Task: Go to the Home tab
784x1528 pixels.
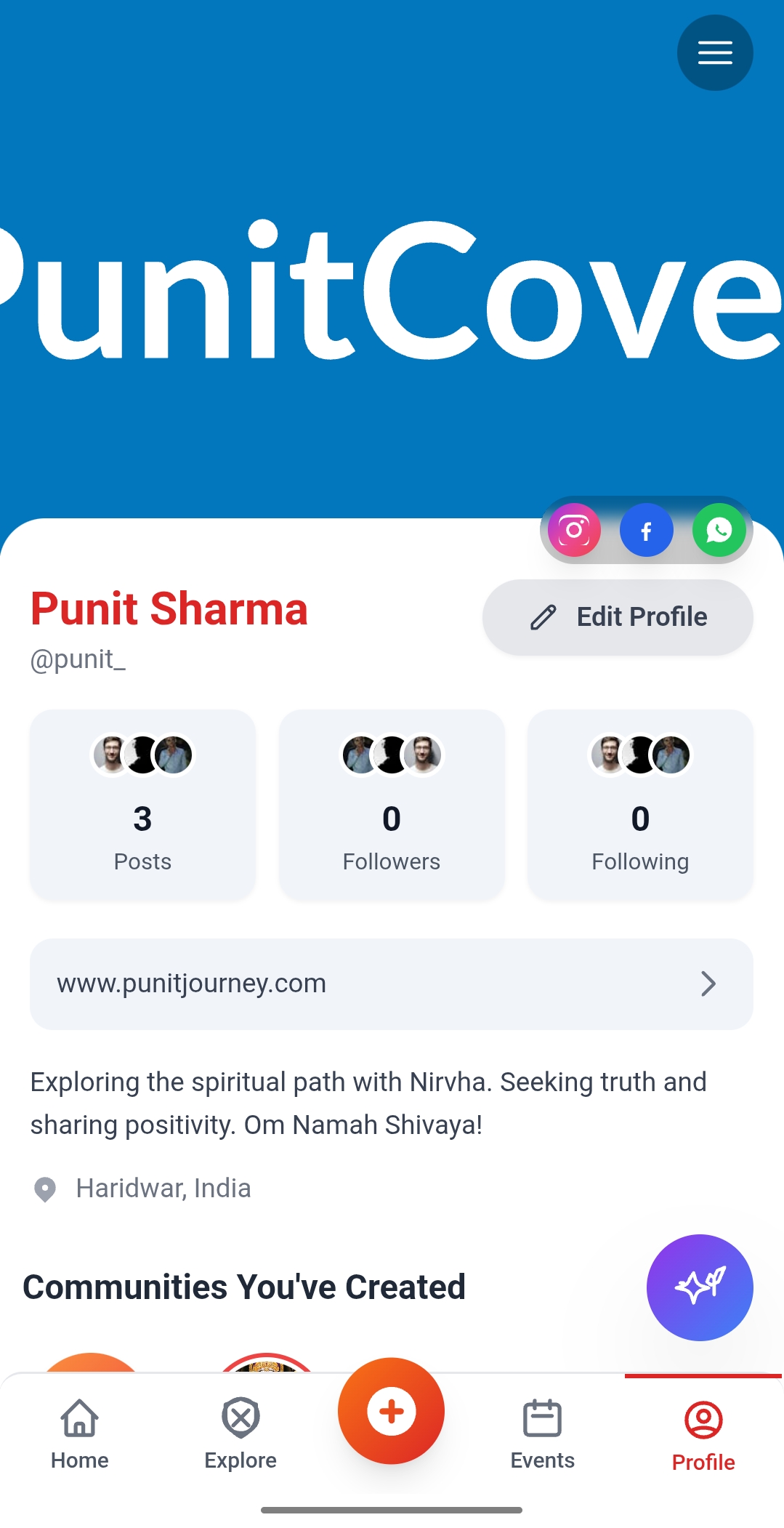Action: pos(80,1433)
